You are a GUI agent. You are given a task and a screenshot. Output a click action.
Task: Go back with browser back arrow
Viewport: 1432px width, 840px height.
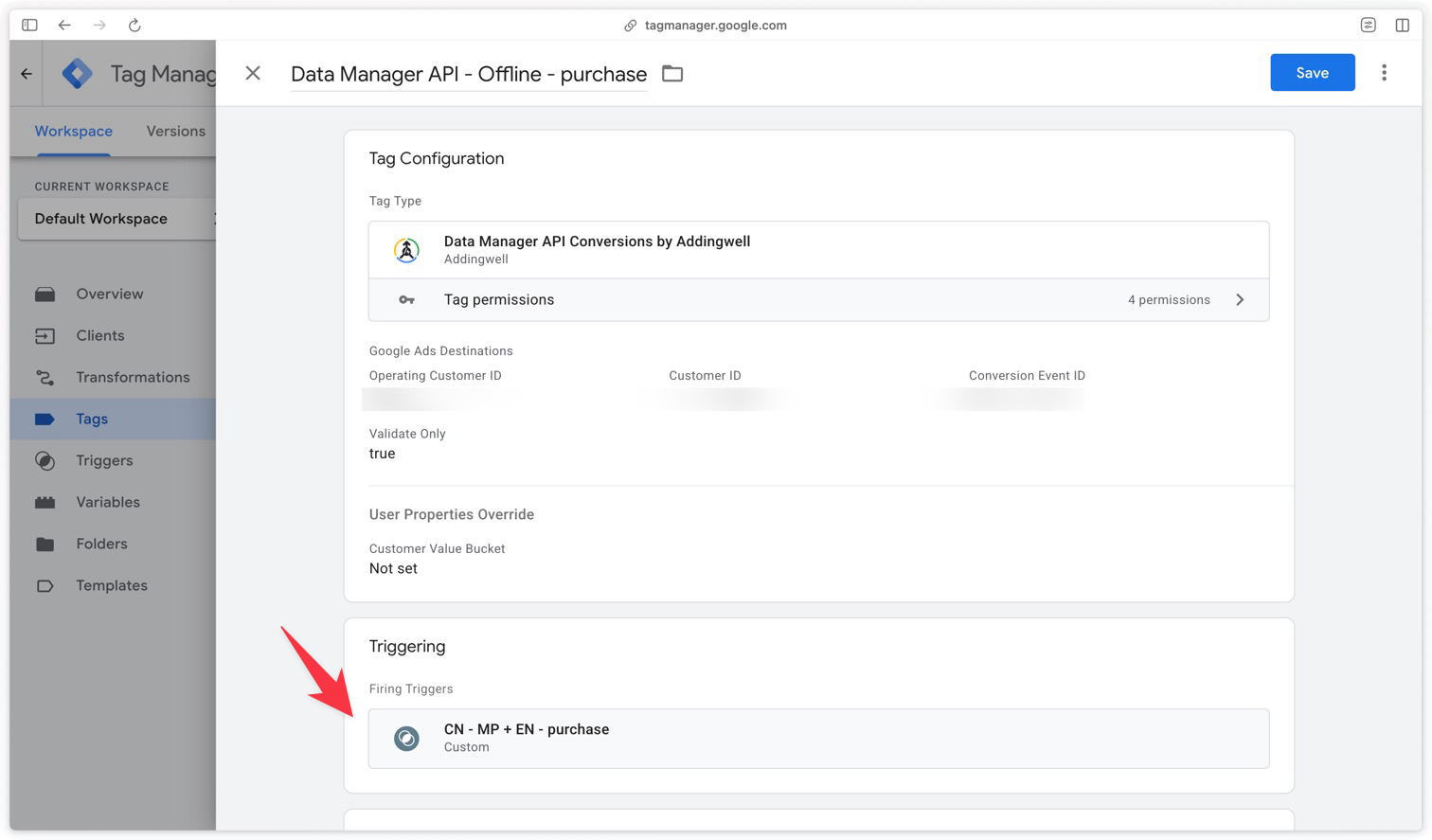pyautogui.click(x=64, y=26)
